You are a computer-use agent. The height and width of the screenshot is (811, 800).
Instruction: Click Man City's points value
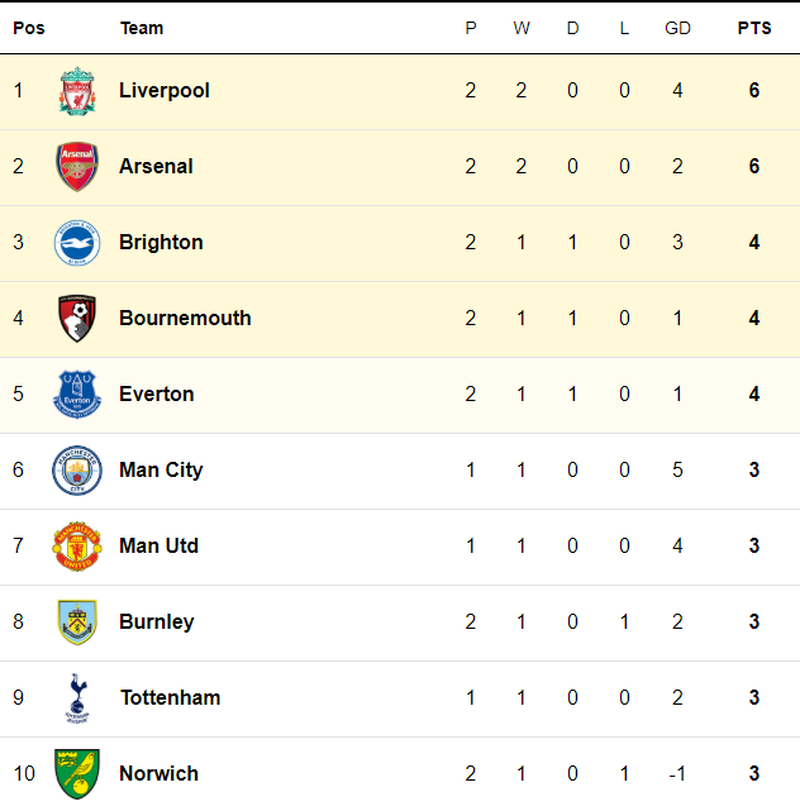(754, 470)
